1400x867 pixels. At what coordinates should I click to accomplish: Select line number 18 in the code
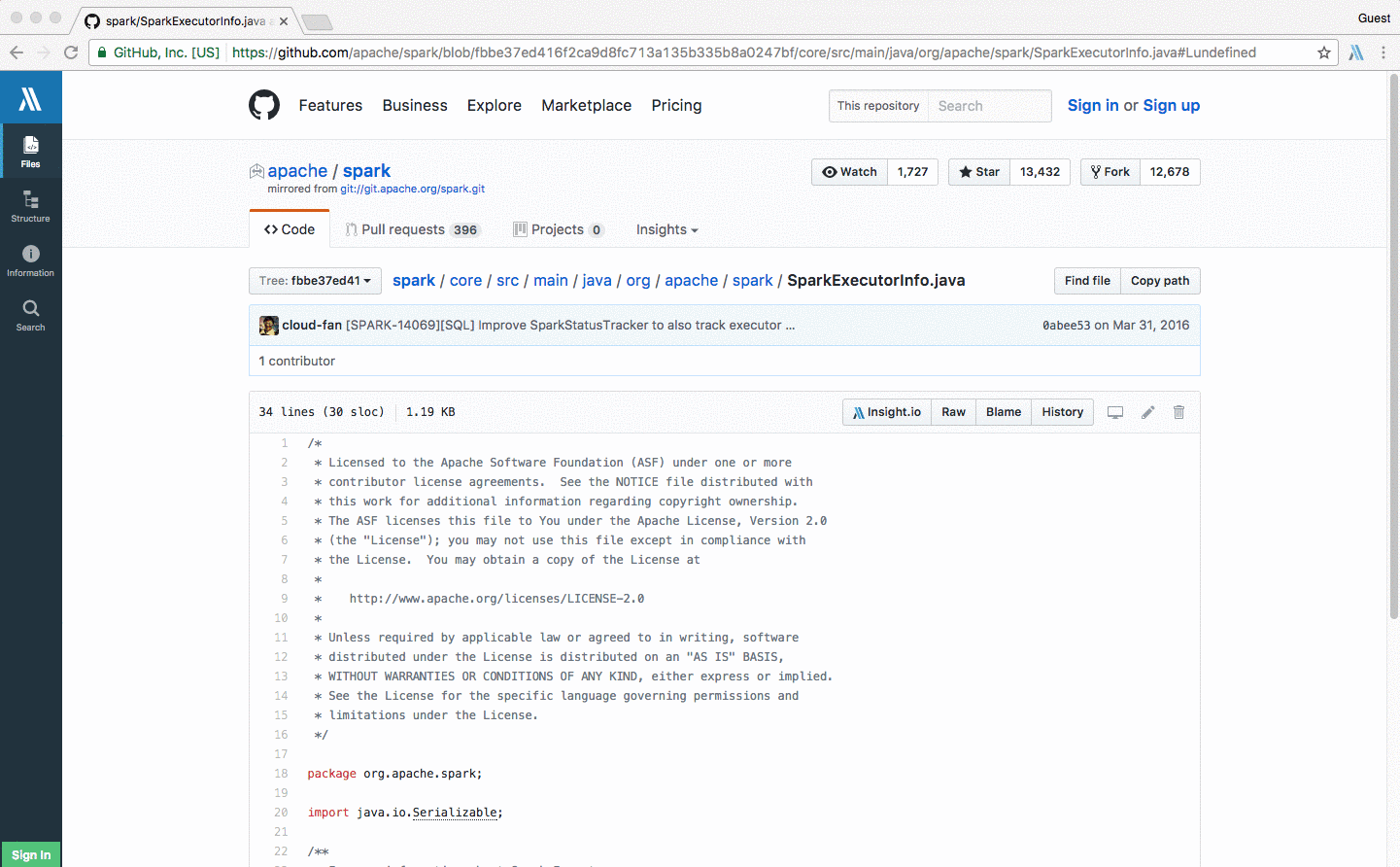click(281, 774)
